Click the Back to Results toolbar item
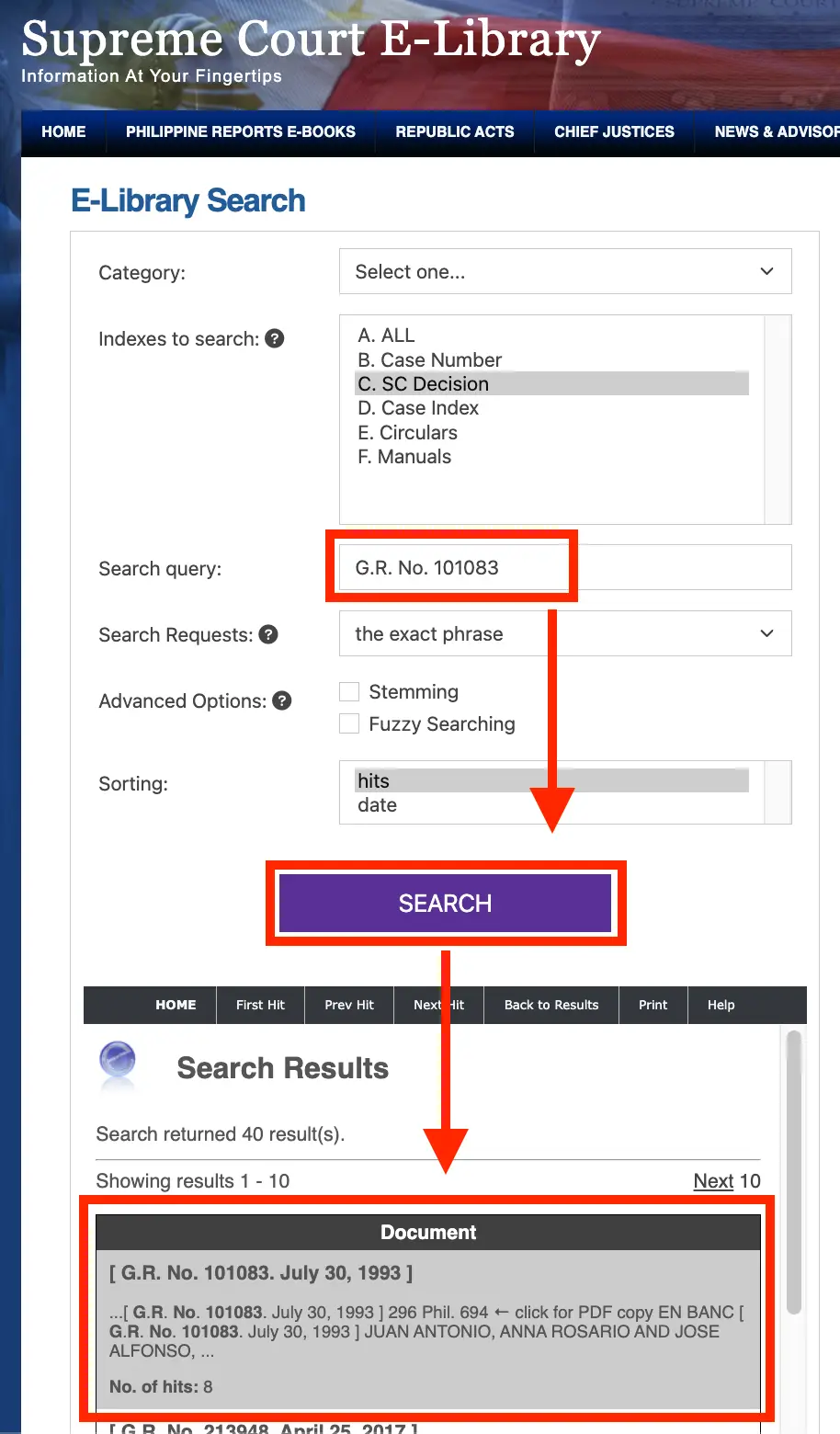 551,1005
